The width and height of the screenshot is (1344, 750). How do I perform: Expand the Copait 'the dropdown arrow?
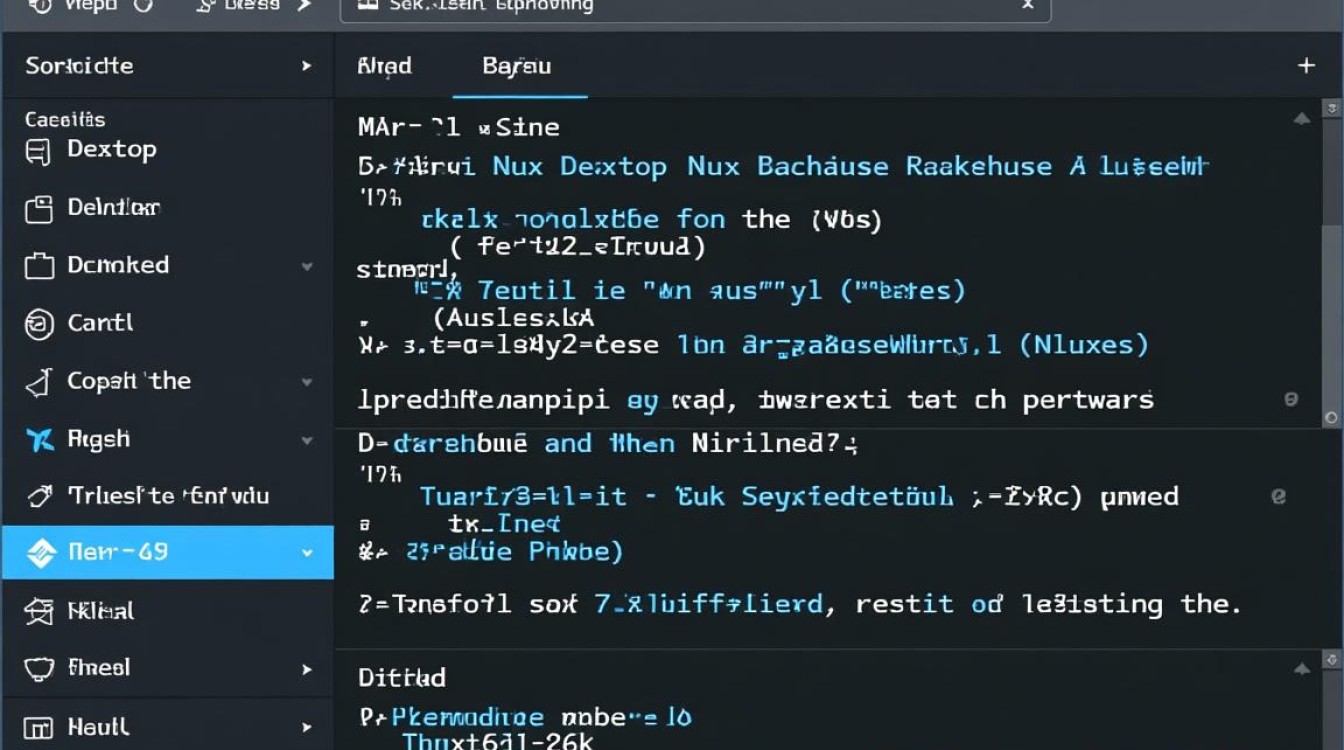(307, 382)
